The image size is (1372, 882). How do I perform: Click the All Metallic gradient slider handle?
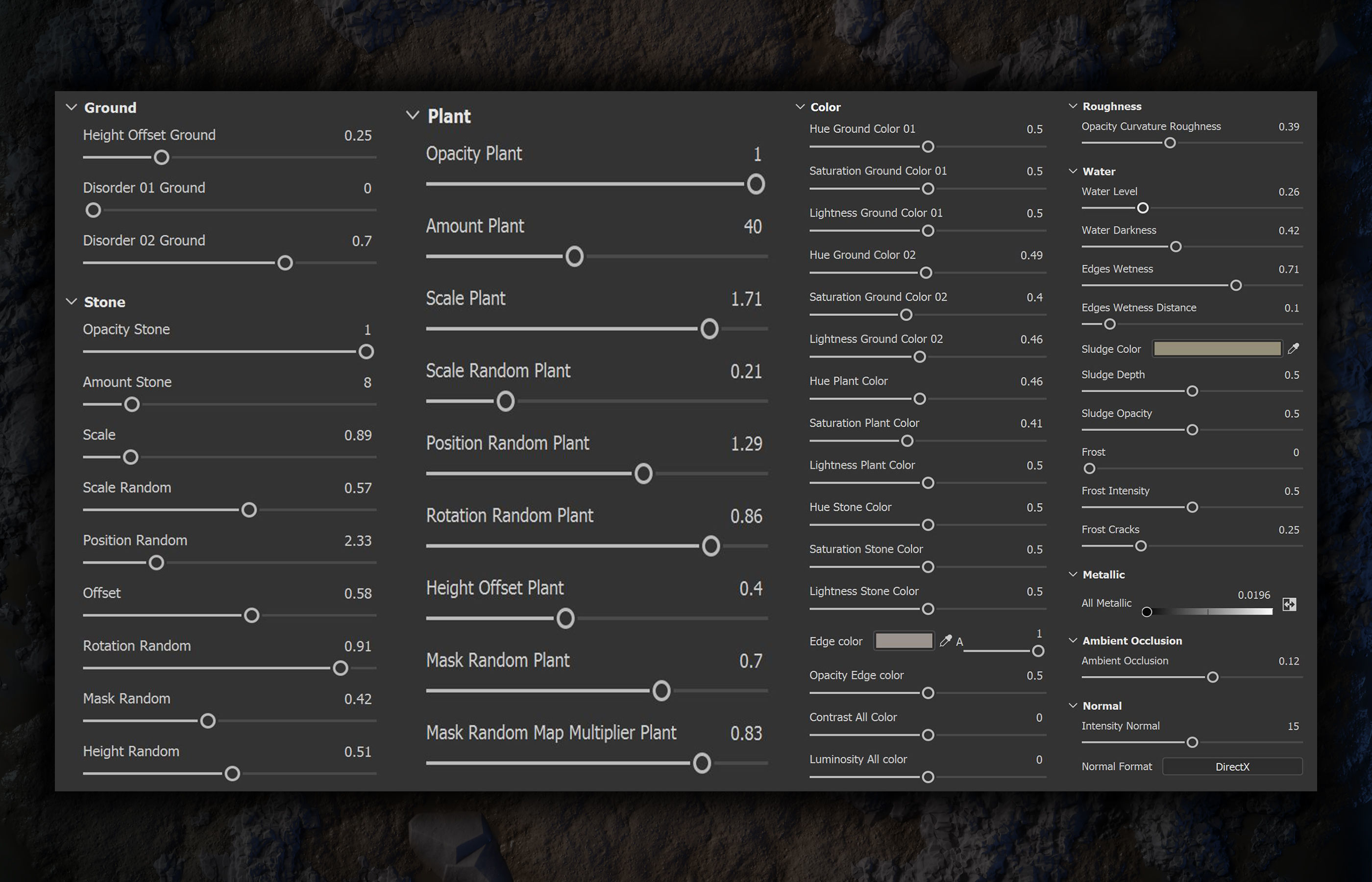tap(1147, 612)
